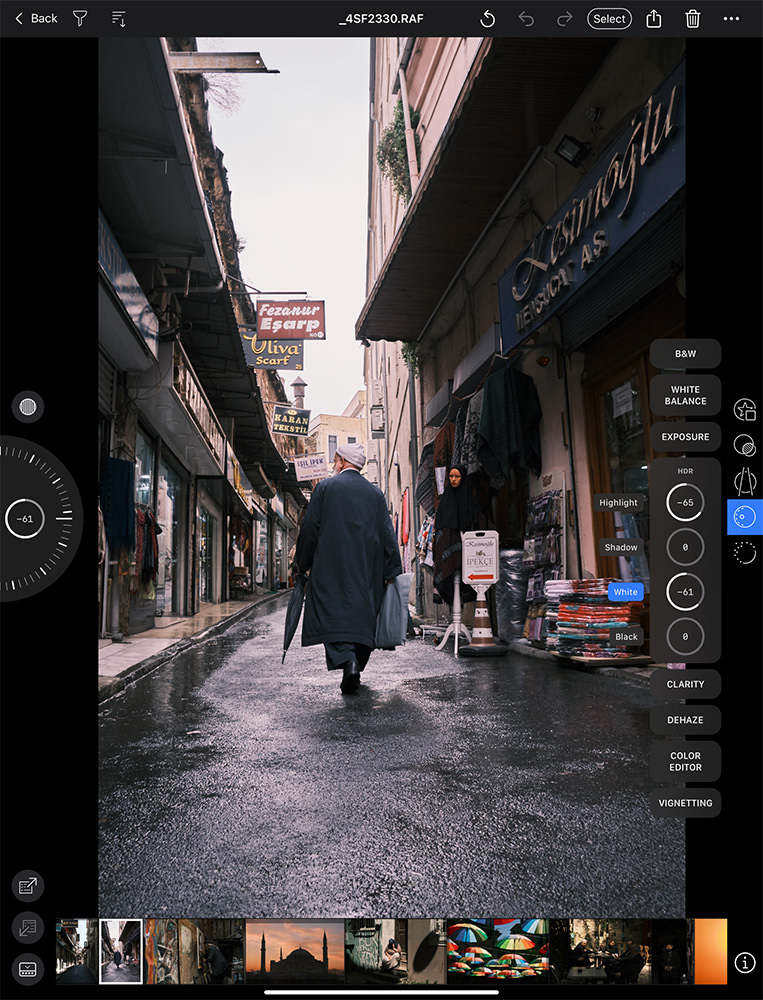763x1000 pixels.
Task: Select the Highlight label
Action: (x=618, y=503)
